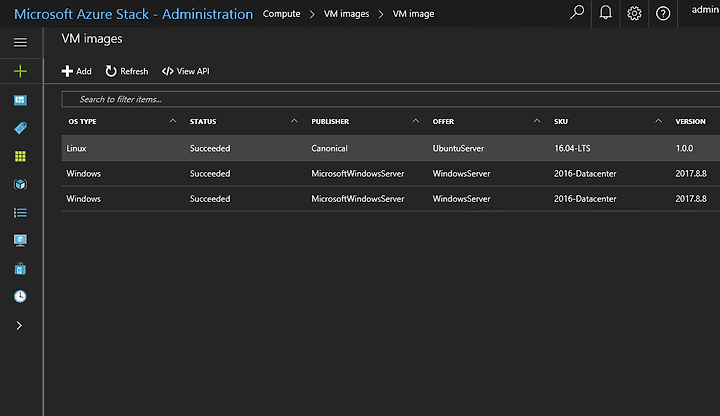Open the list icon in sidebar
Image resolution: width=720 pixels, height=416 pixels.
click(x=20, y=213)
